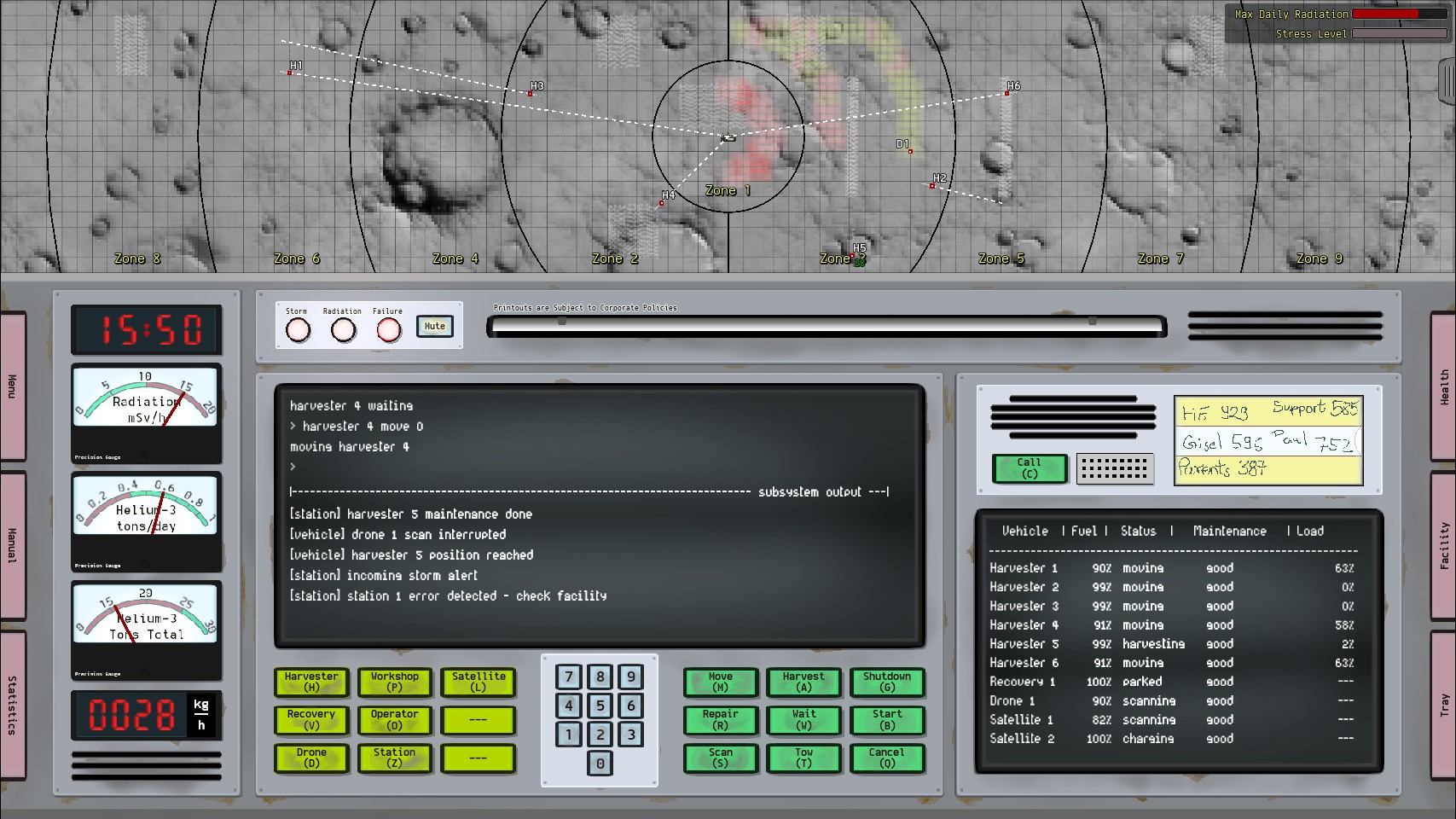The height and width of the screenshot is (819, 1456).
Task: Click the 15:50 digital clock display
Action: click(x=147, y=330)
